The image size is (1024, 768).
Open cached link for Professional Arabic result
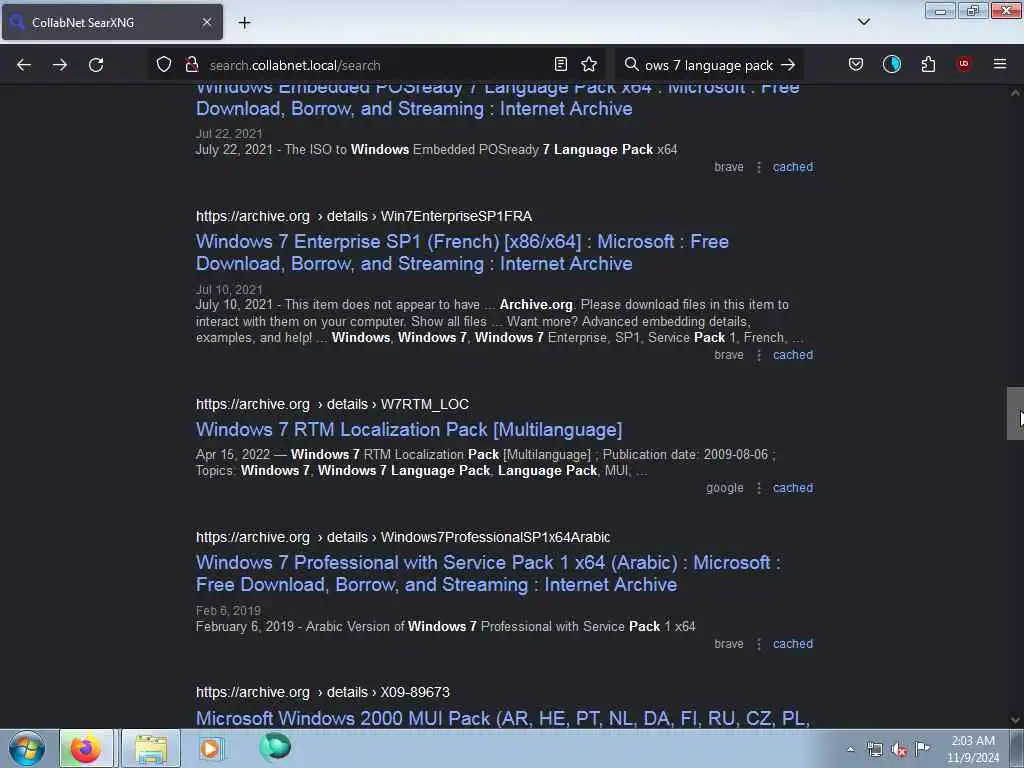coord(793,644)
